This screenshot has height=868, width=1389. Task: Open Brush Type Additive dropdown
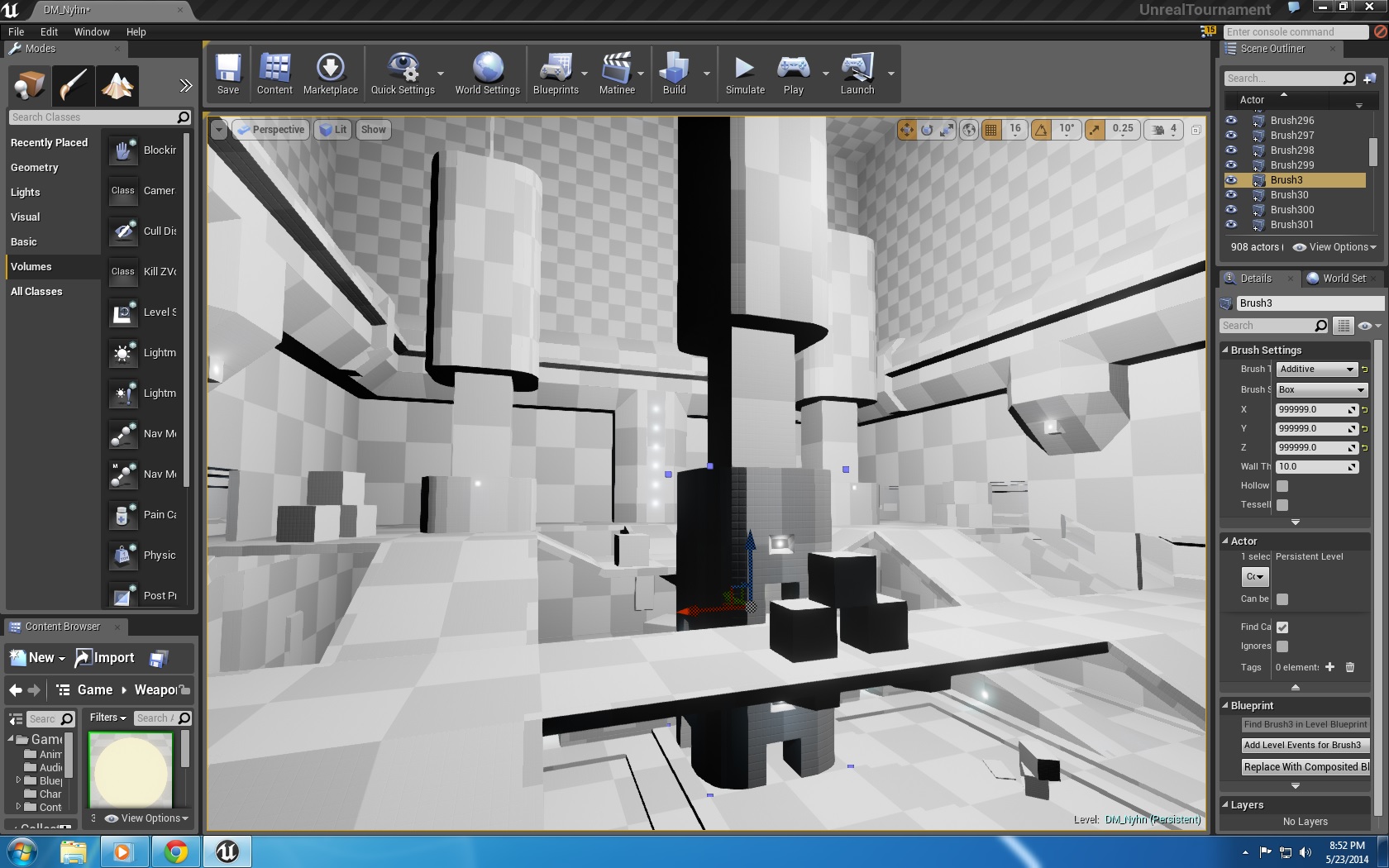point(1317,370)
